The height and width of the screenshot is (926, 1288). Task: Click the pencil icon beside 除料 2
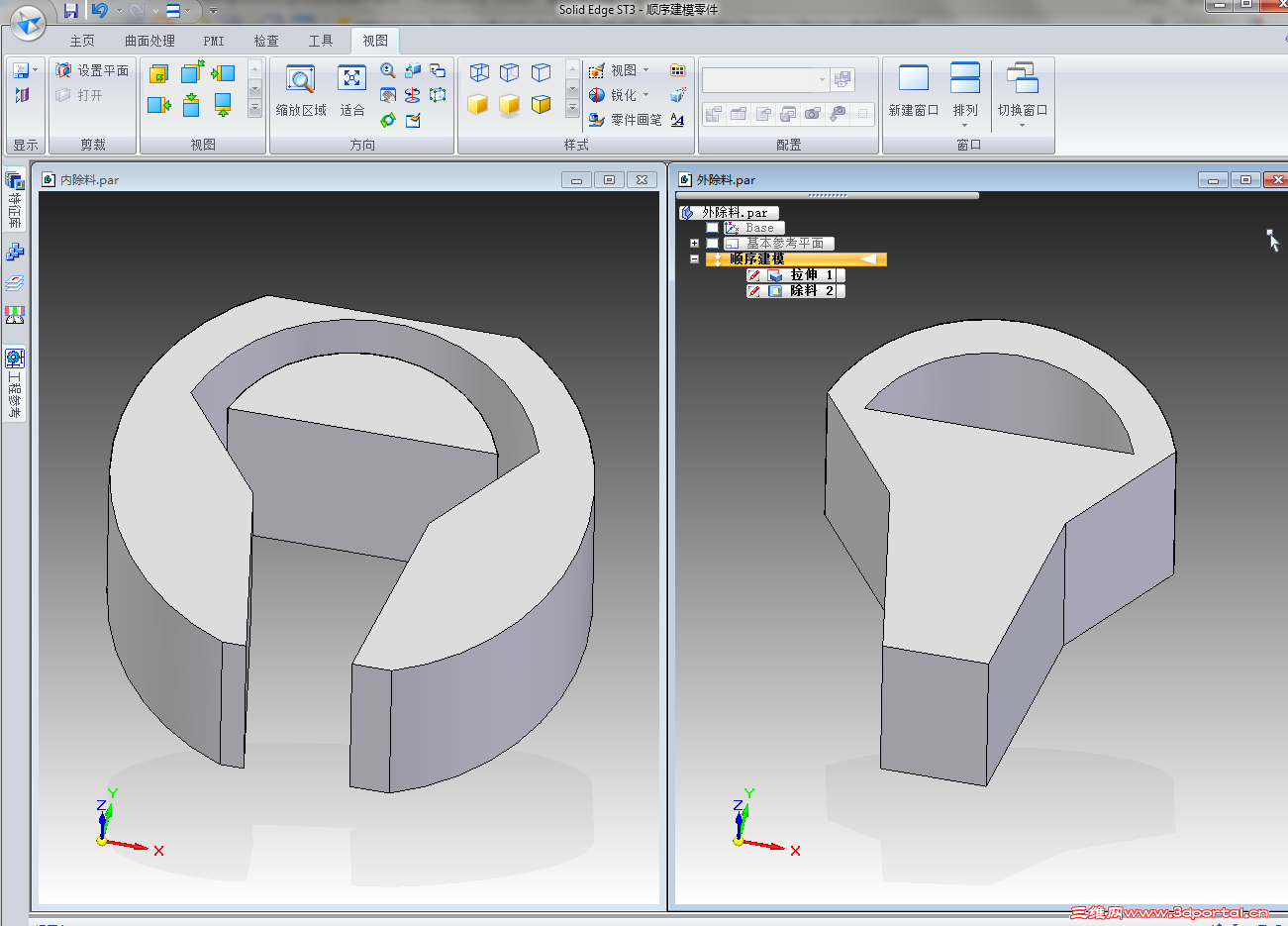pos(754,291)
